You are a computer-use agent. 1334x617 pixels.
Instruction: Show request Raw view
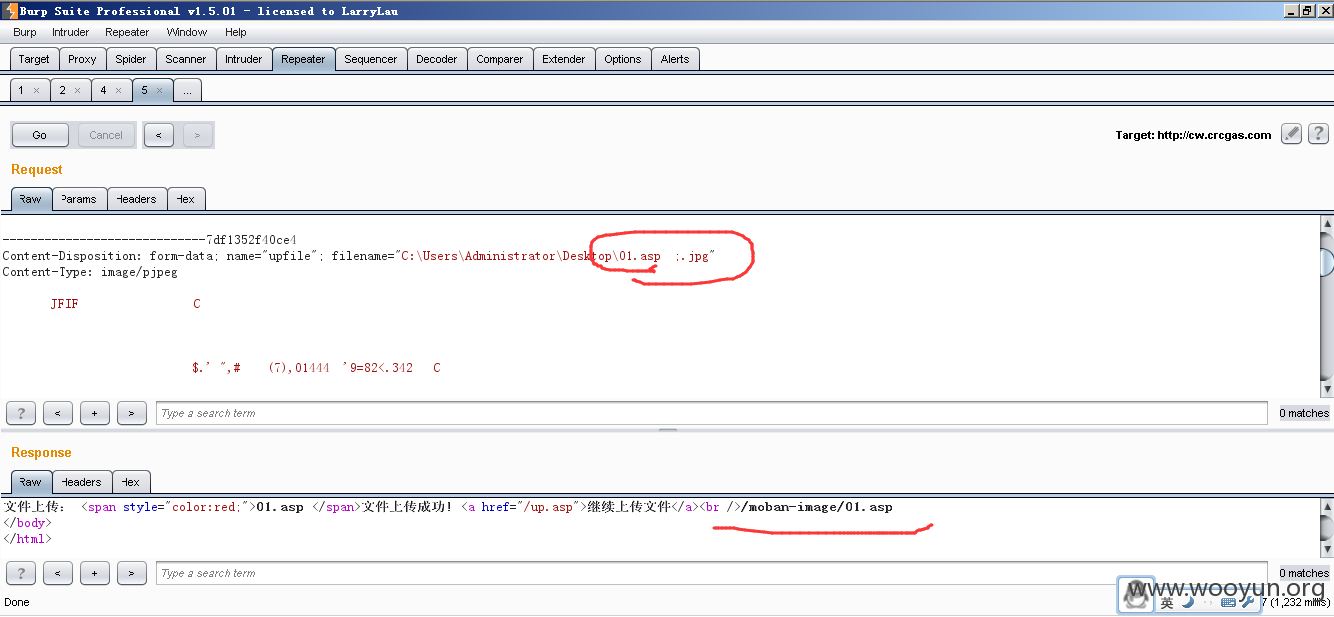click(x=31, y=199)
